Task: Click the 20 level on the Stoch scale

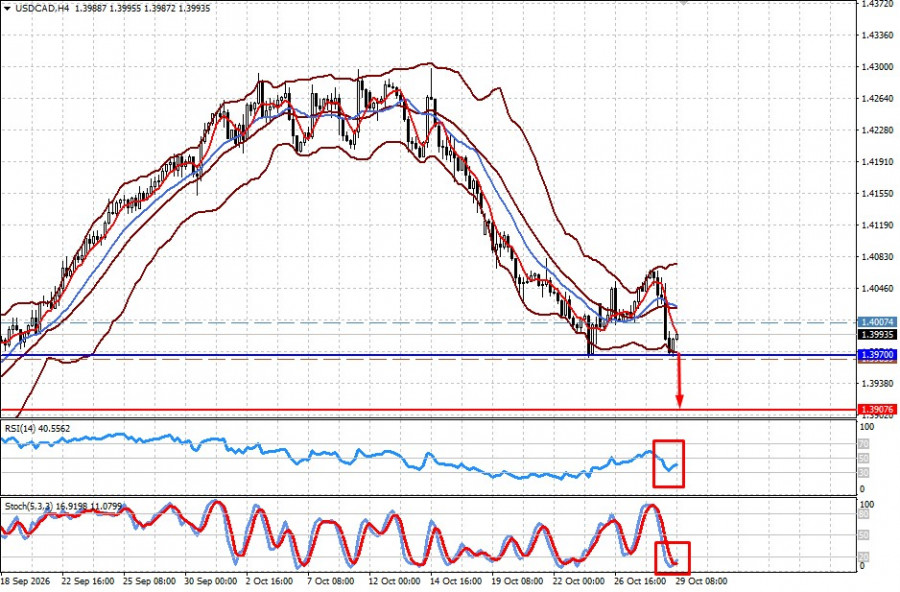Action: click(863, 556)
